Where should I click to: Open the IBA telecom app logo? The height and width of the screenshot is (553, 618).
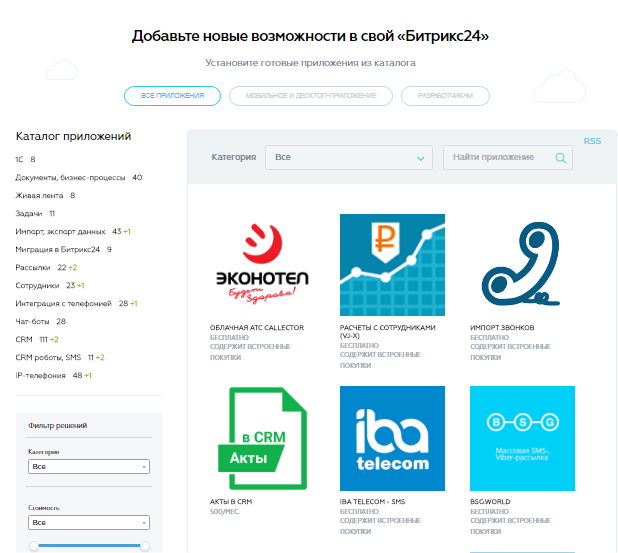pyautogui.click(x=392, y=438)
